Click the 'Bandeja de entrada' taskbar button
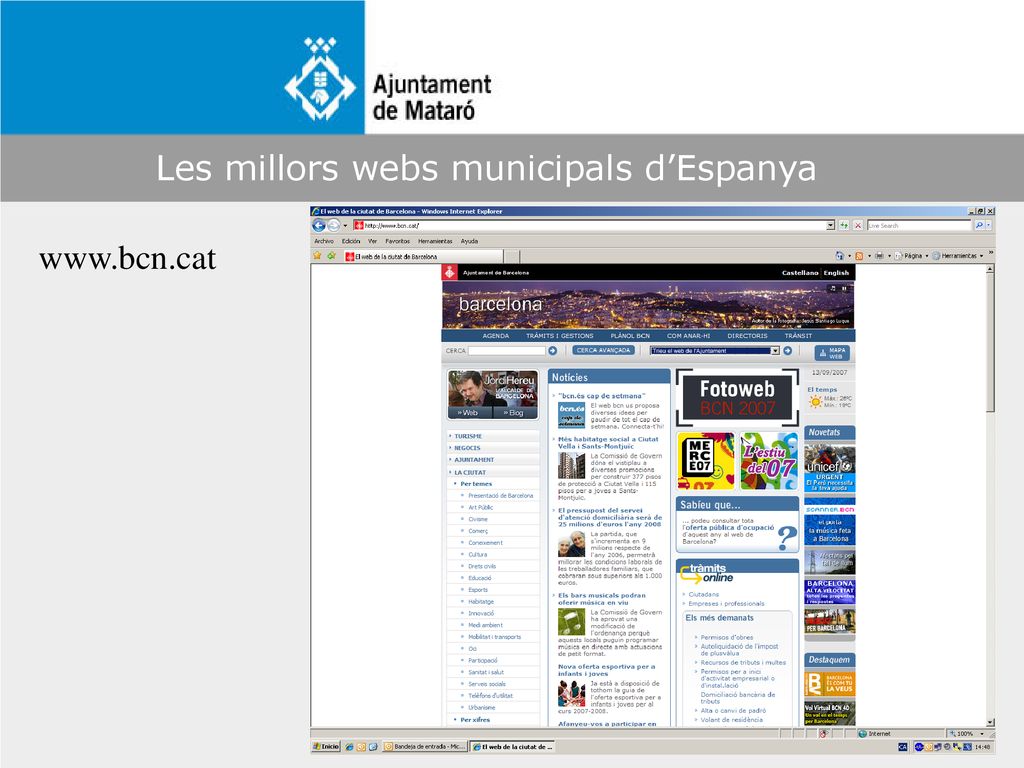This screenshot has height=768, width=1024. click(426, 746)
